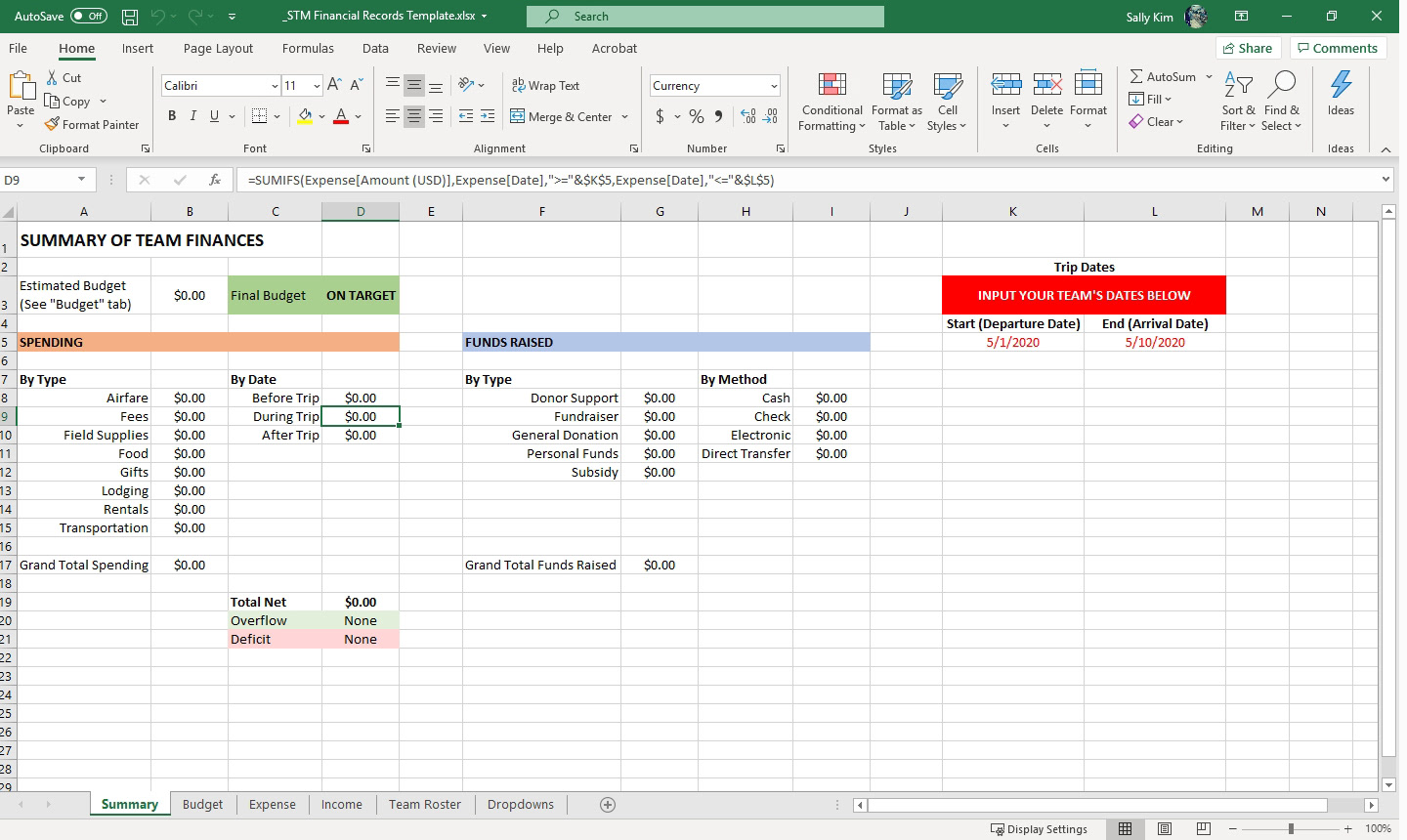The height and width of the screenshot is (840, 1407).
Task: Toggle the AutoSave switch
Action: pos(88,16)
